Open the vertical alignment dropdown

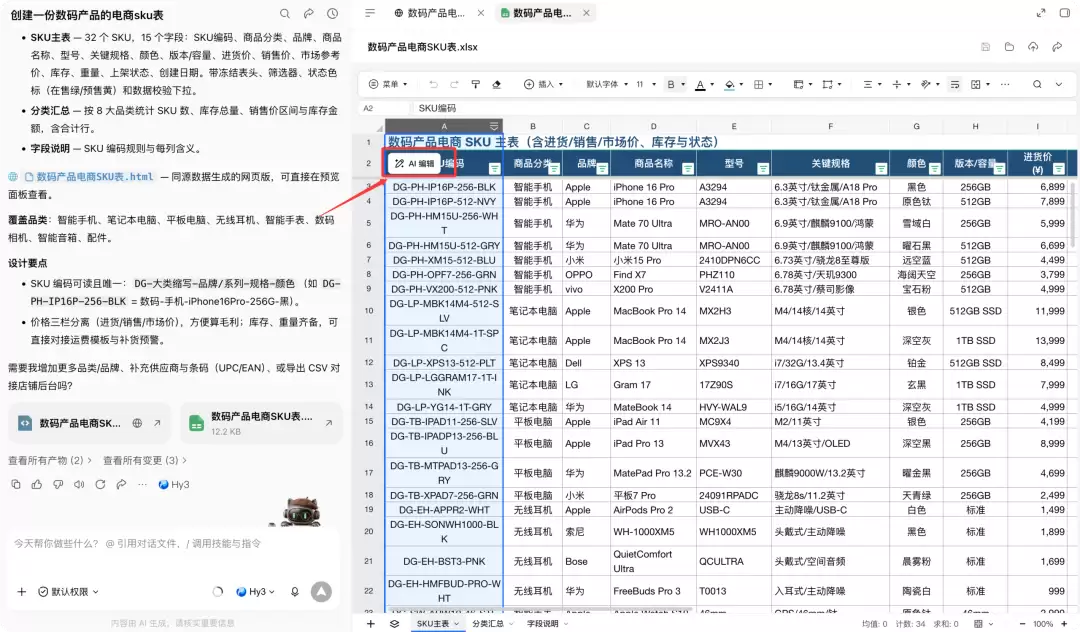900,84
